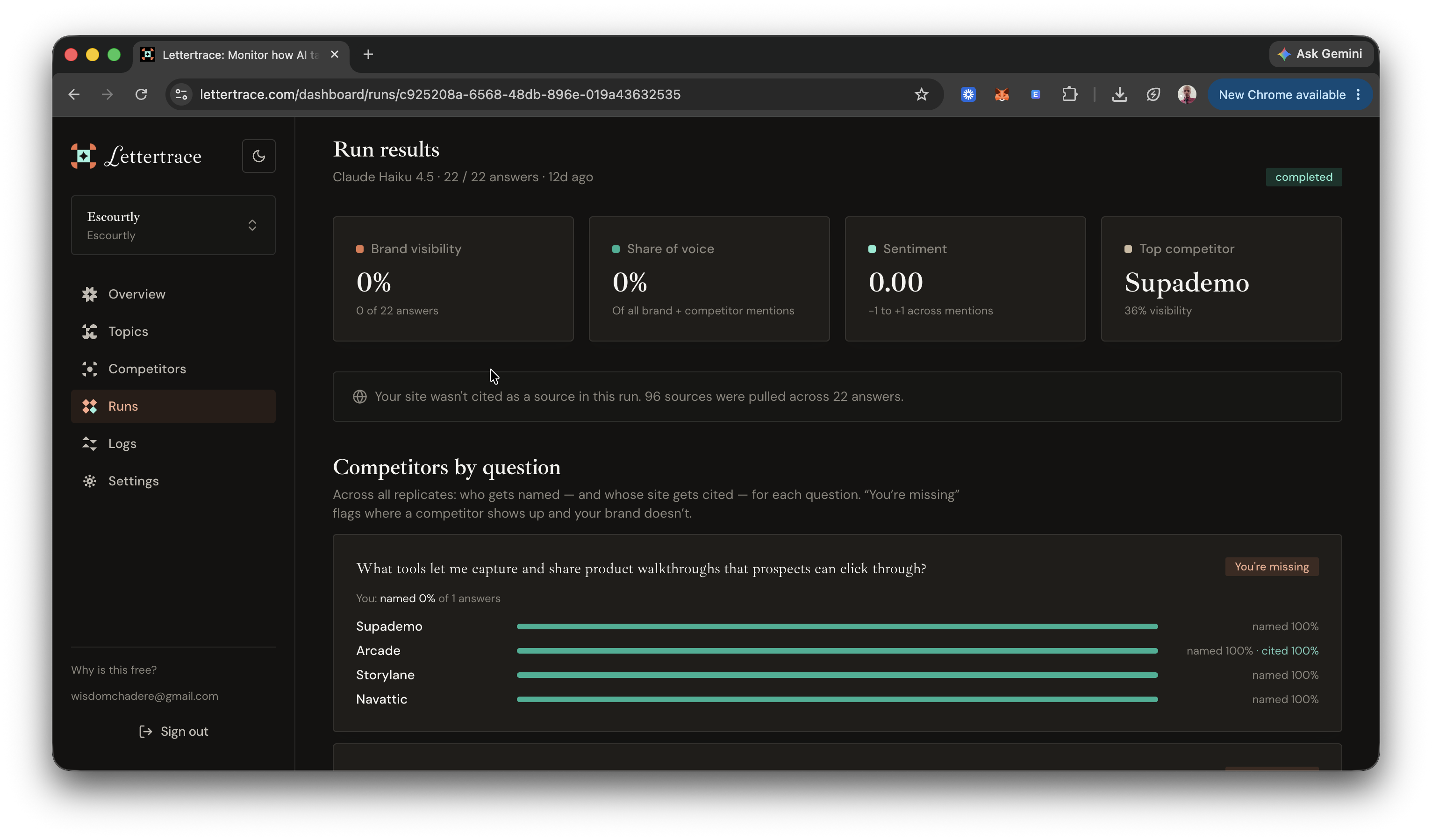Open the Logs page
This screenshot has width=1432, height=840.
[173, 443]
